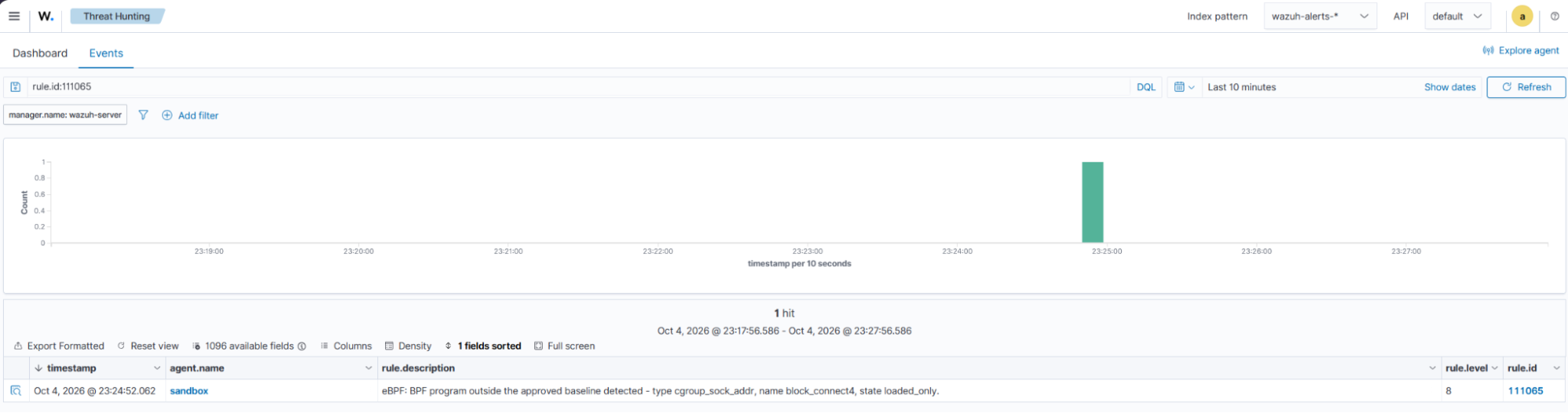Open the rule.level column chevron menu
Screen dimensions: 1568x413
pyautogui.click(x=1494, y=368)
